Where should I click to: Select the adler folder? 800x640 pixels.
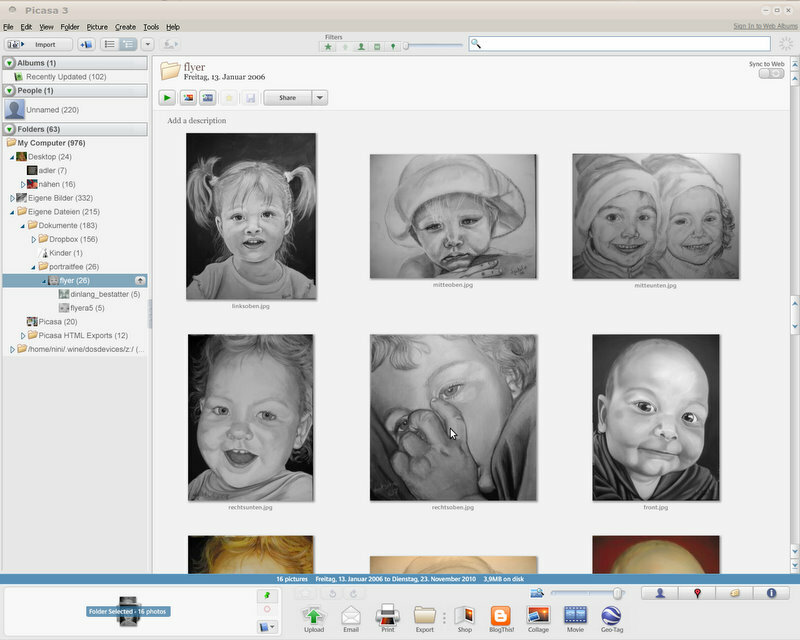tap(46, 170)
